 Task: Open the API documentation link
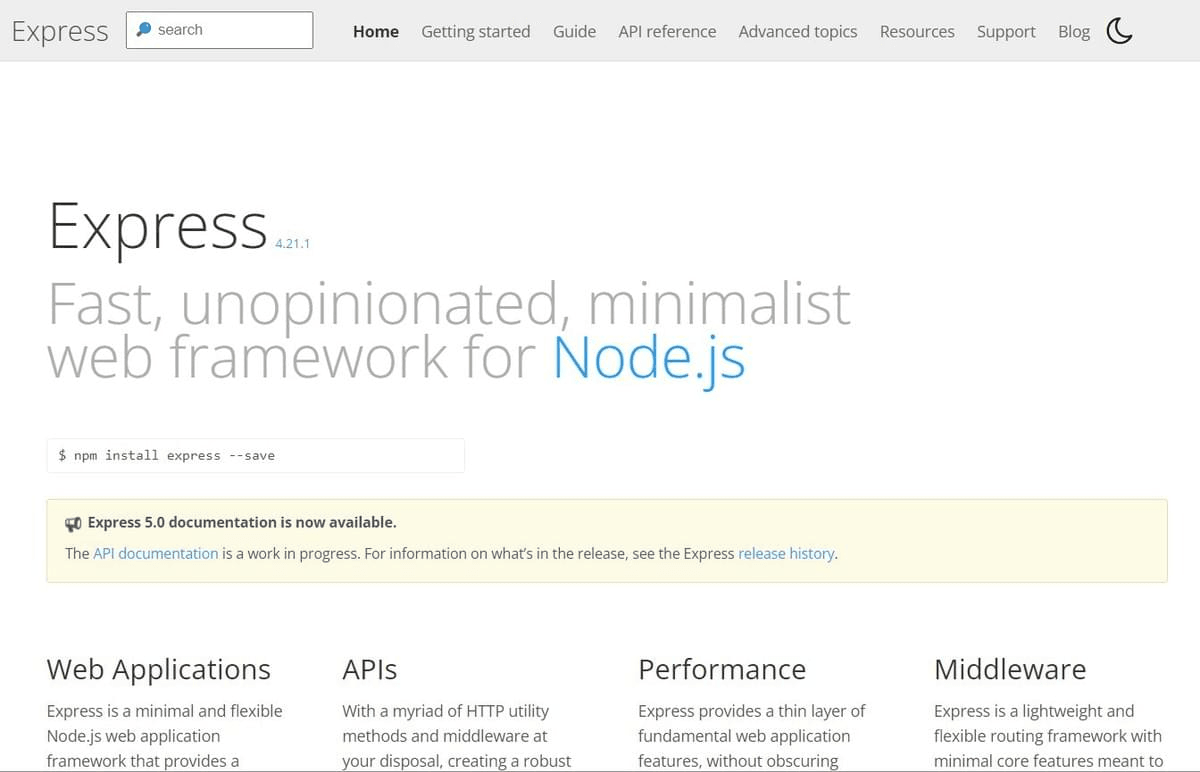[155, 553]
